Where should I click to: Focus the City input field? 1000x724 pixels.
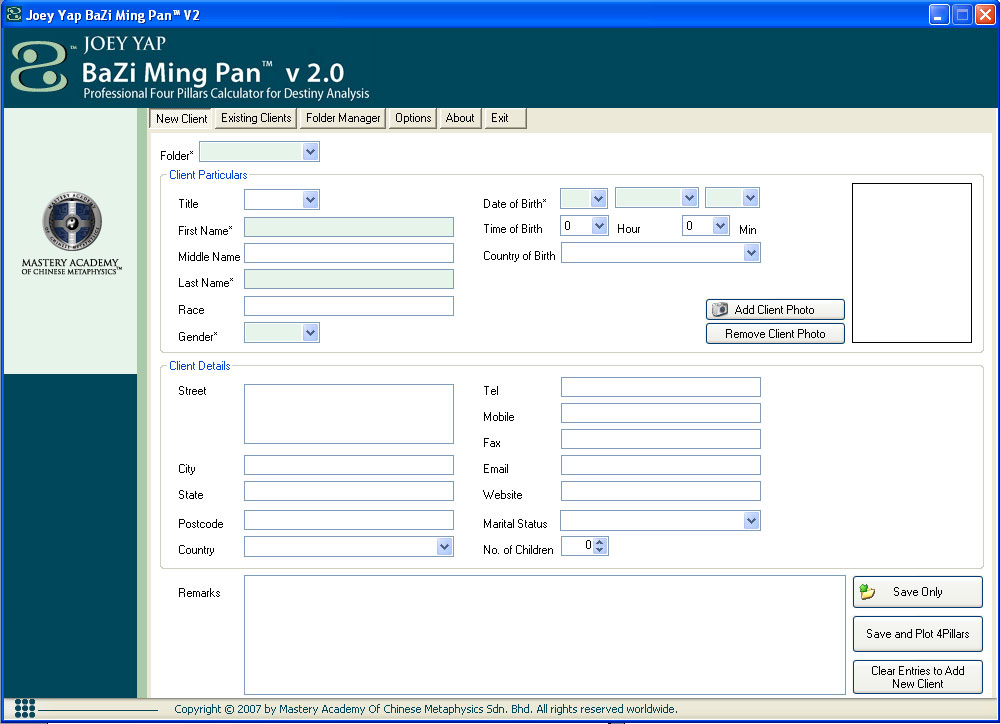tap(349, 465)
